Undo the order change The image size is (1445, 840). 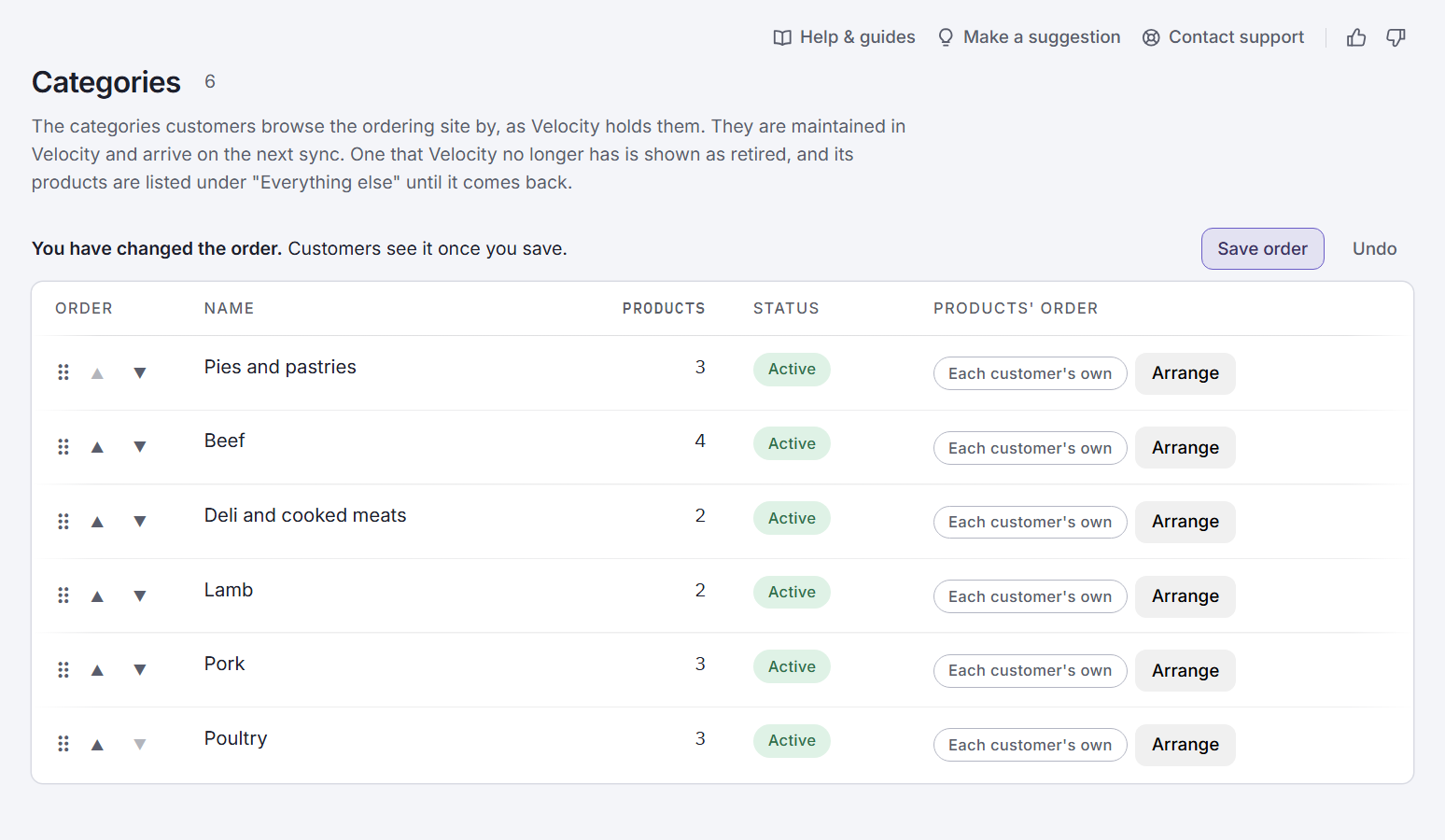[x=1374, y=248]
